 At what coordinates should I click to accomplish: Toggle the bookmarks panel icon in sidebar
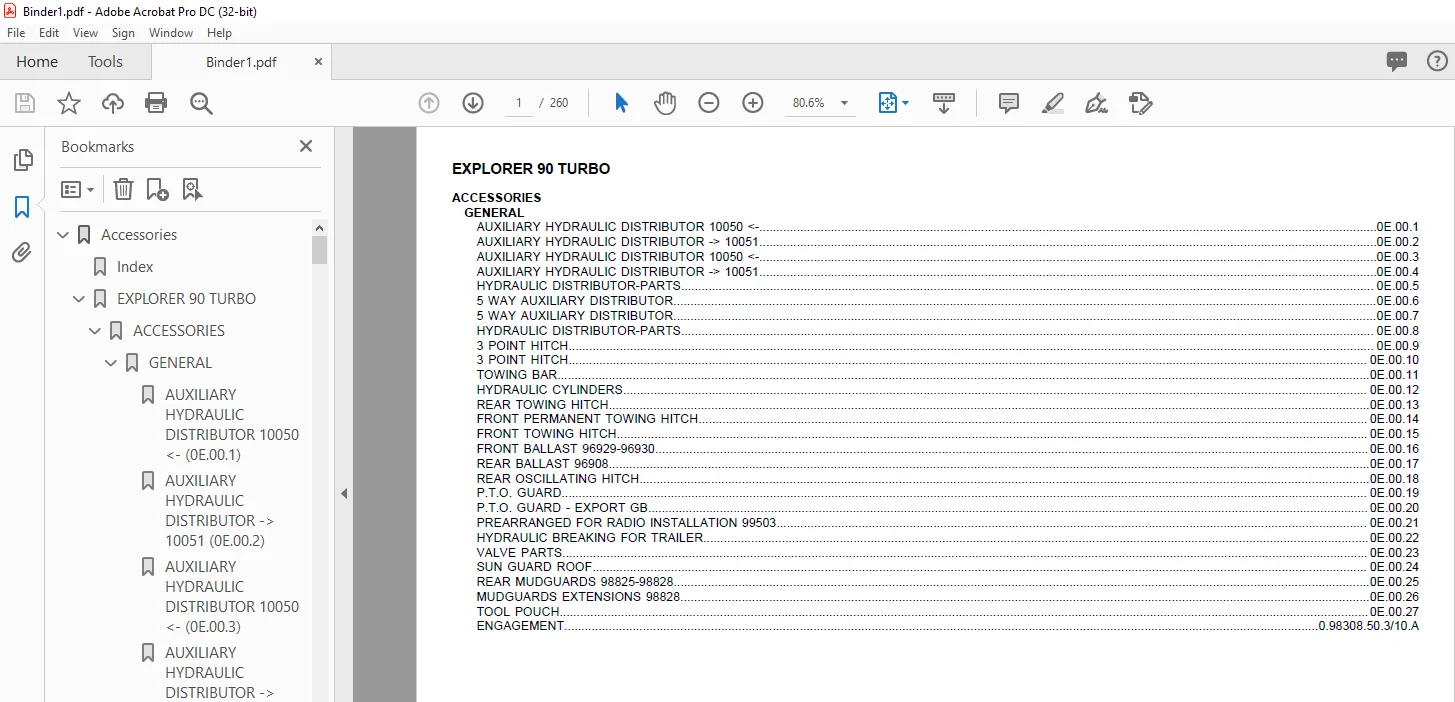coord(22,207)
